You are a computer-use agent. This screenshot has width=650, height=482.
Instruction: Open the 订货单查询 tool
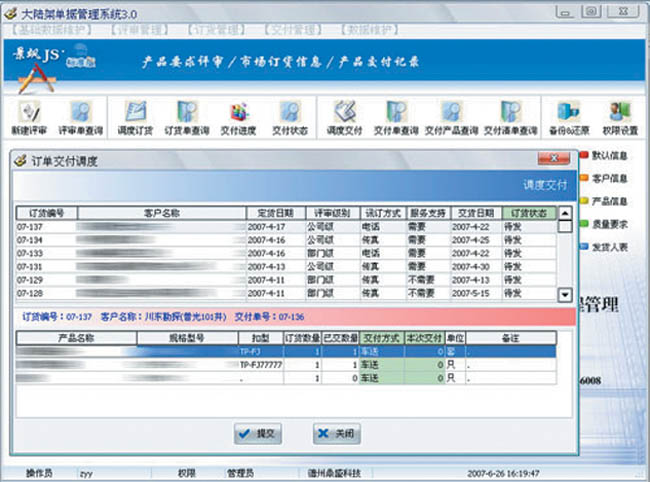[186, 117]
